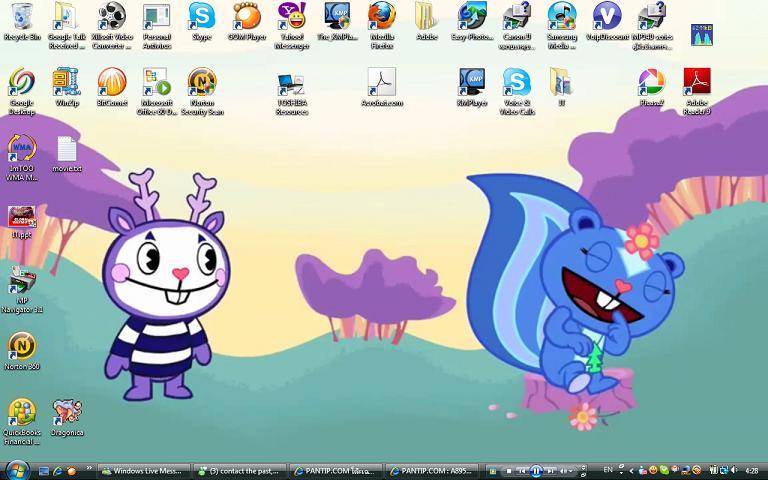Select the Norton Security Scan shortcut

click(202, 92)
